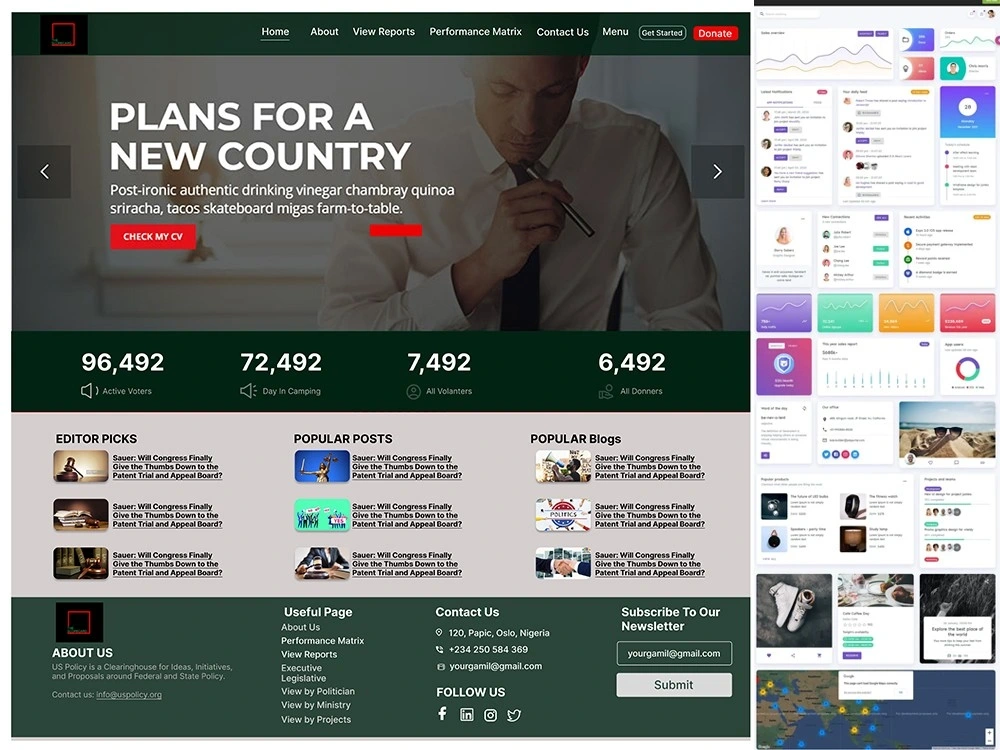1000x750 pixels.
Task: Click the newsletter email input field
Action: click(x=674, y=653)
